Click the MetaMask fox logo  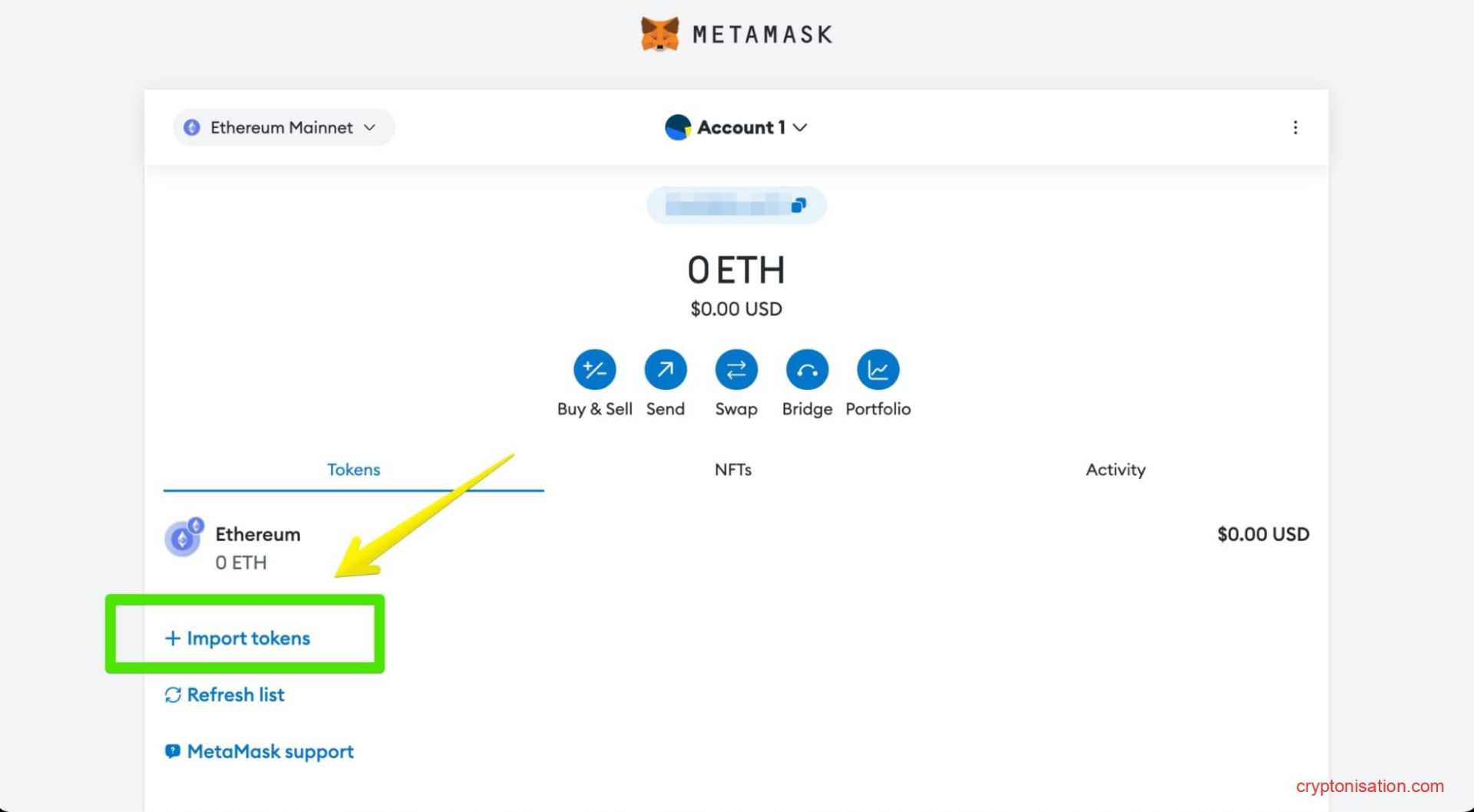point(659,35)
